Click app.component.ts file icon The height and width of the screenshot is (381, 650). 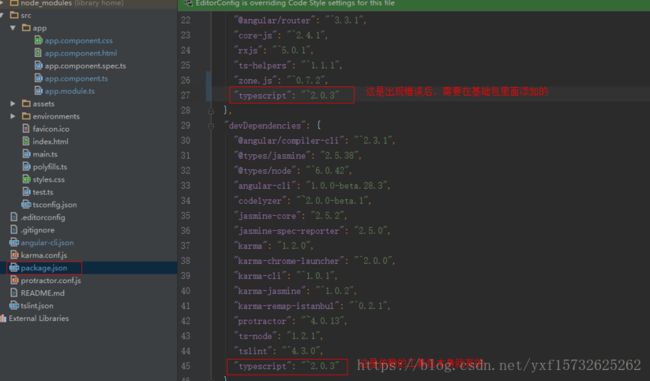38,78
